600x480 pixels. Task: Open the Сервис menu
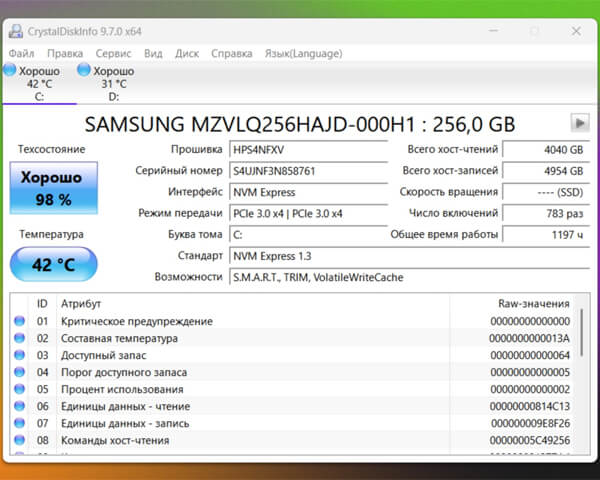pos(113,53)
